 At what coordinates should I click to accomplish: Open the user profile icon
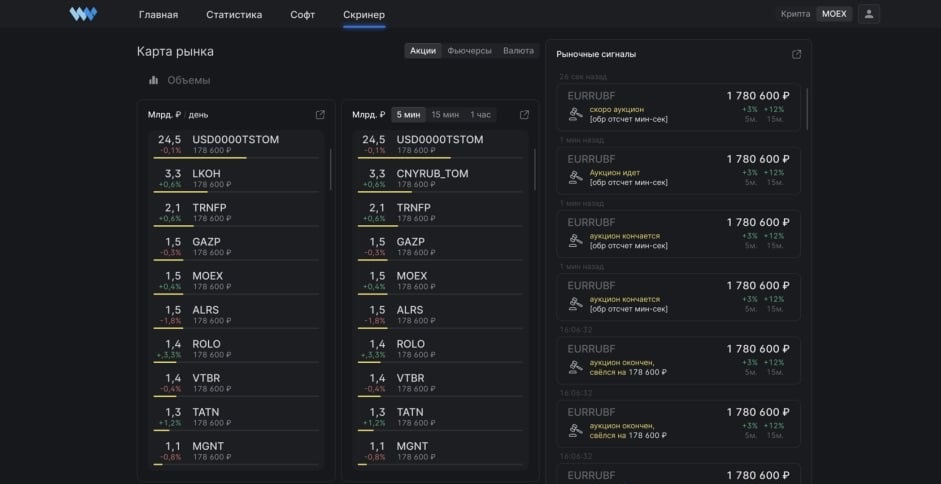pyautogui.click(x=868, y=14)
